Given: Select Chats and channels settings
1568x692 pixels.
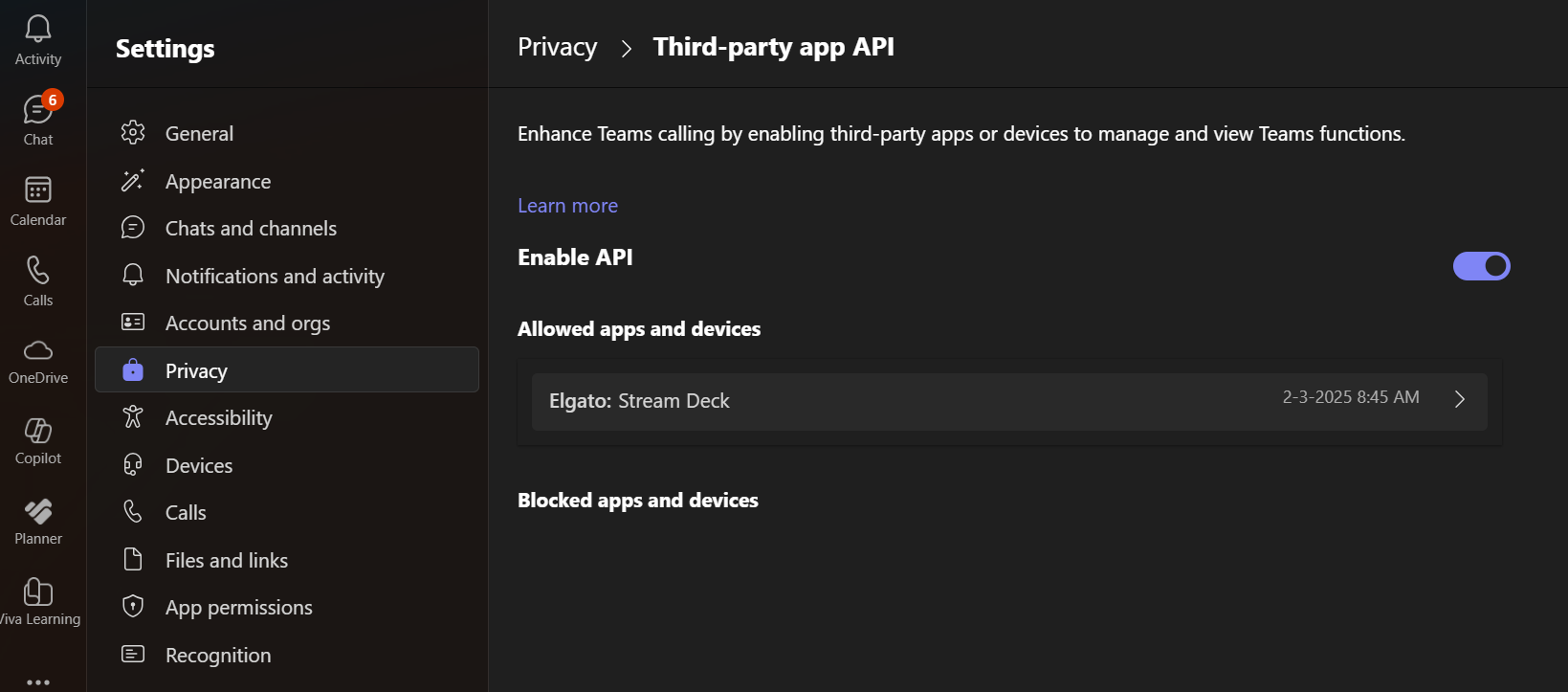Looking at the screenshot, I should (251, 228).
